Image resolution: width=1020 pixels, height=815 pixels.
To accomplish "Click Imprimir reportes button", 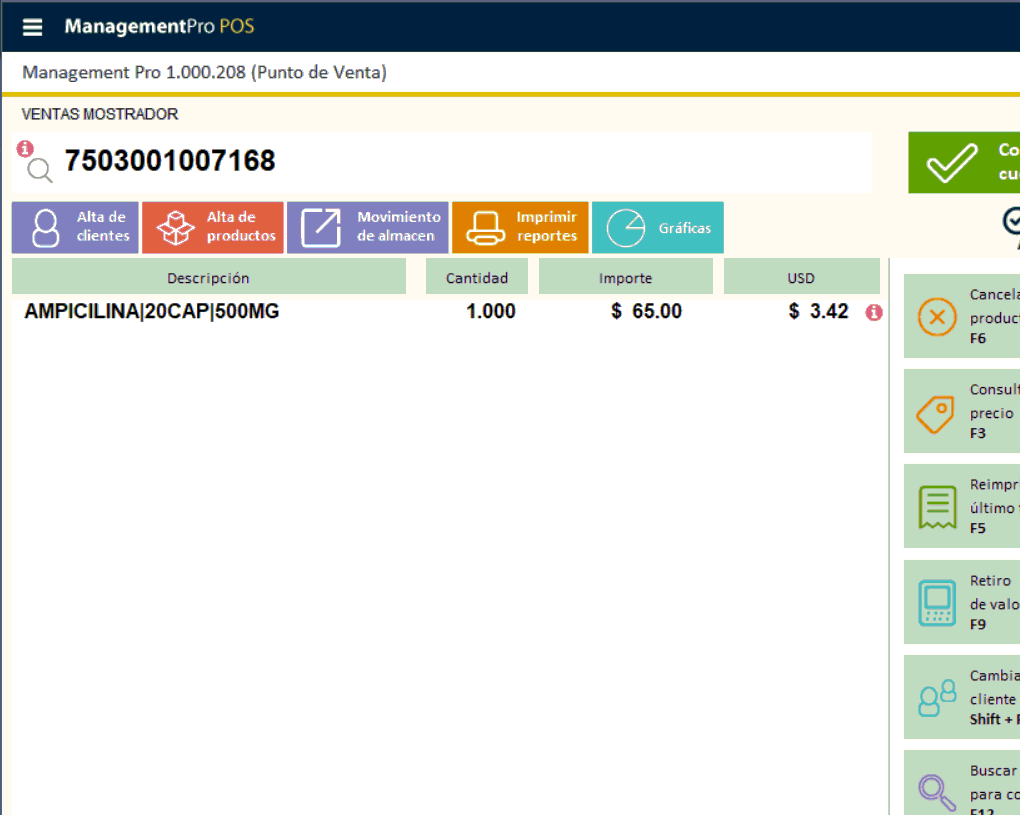I will click(x=520, y=228).
